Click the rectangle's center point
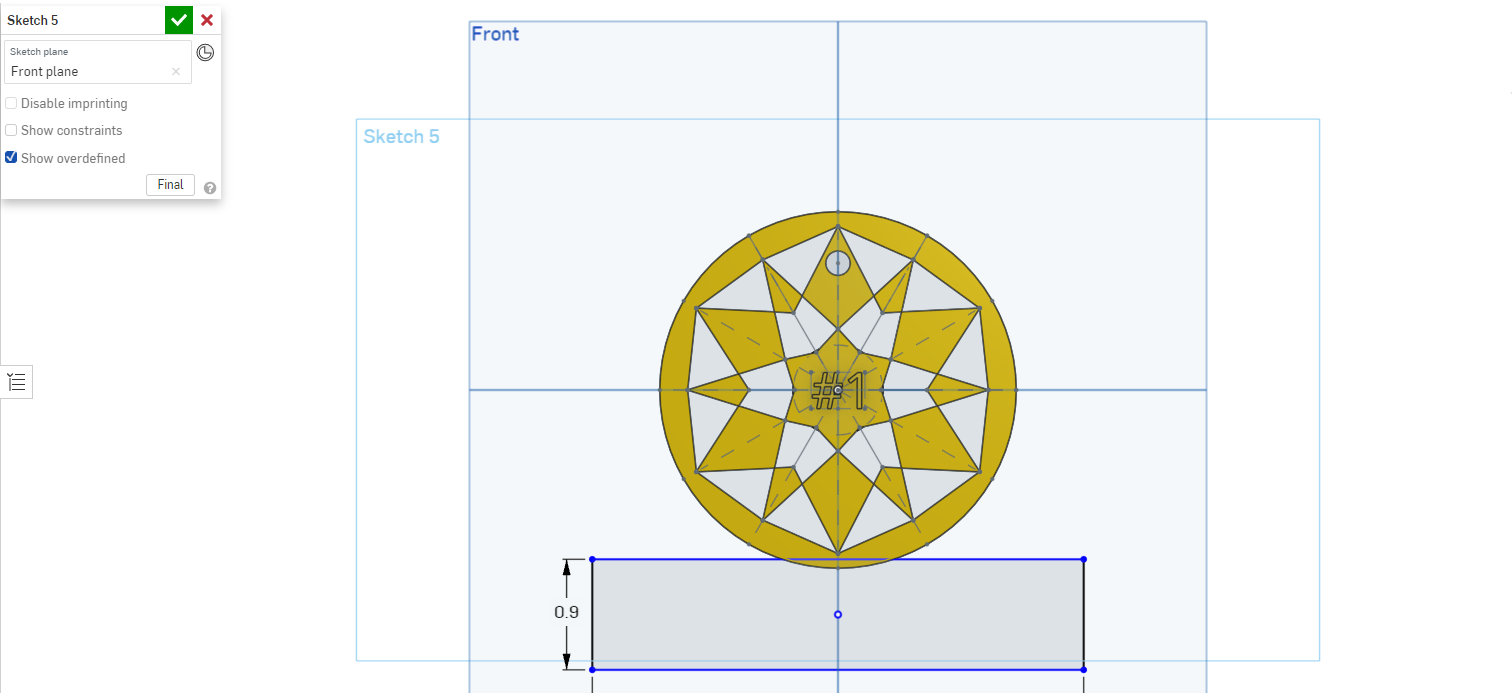Viewport: 1512px width, 693px height. click(x=838, y=614)
